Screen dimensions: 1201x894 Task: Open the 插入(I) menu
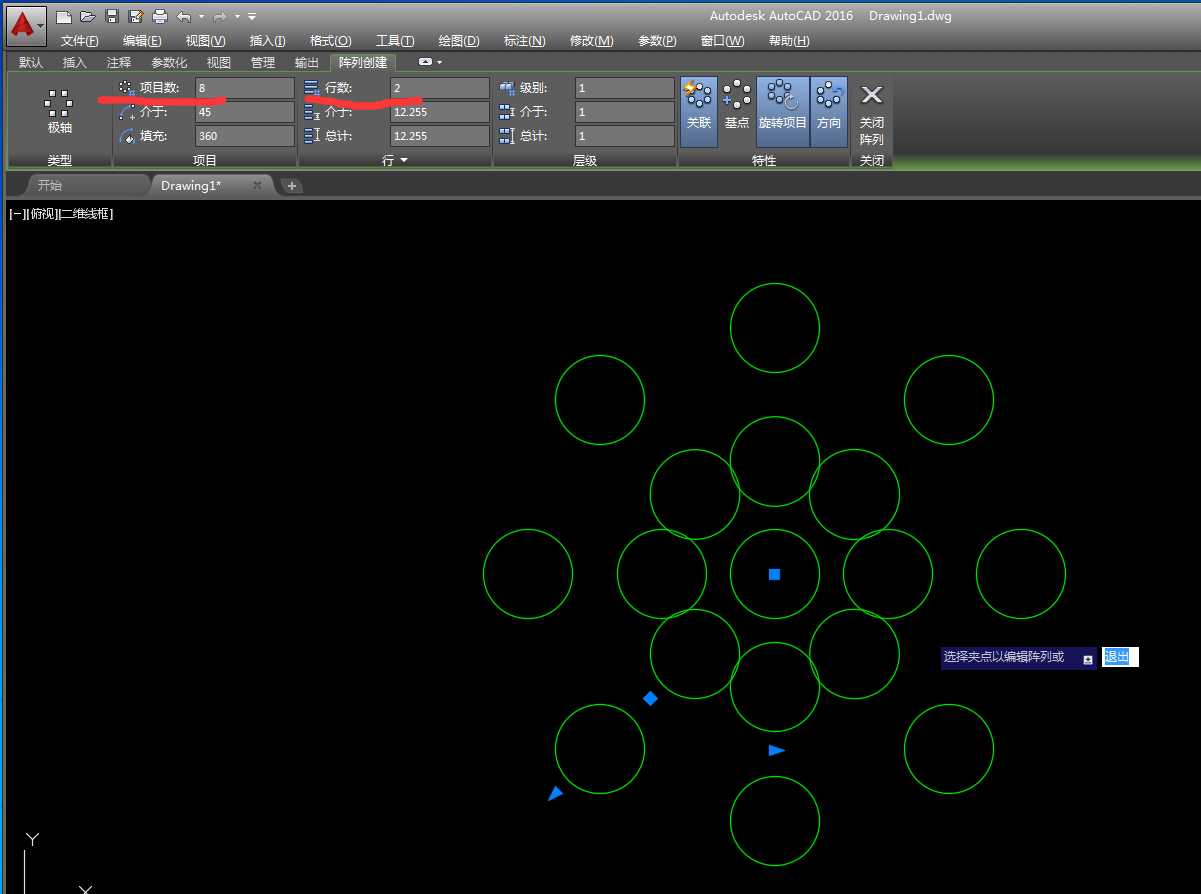[267, 41]
